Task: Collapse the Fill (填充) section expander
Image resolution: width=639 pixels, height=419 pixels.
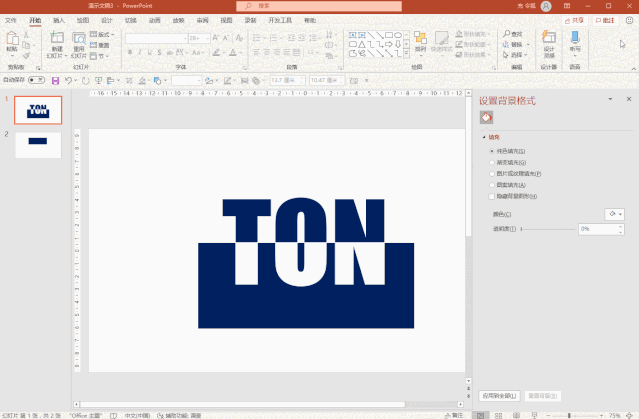Action: tap(484, 137)
